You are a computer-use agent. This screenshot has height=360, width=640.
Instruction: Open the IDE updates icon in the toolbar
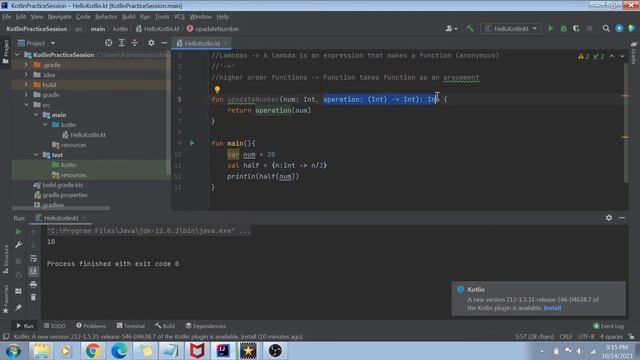point(619,29)
